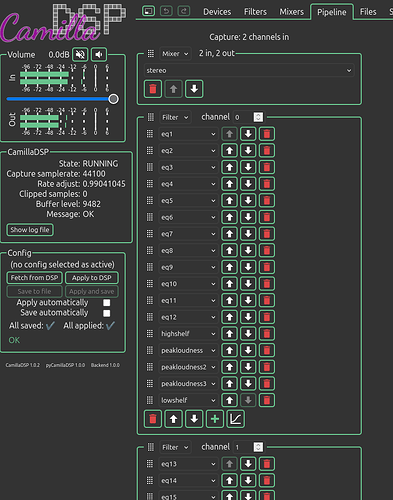Click Fetch from DSP button
Image resolution: width=393 pixels, height=500 pixels.
(x=34, y=278)
